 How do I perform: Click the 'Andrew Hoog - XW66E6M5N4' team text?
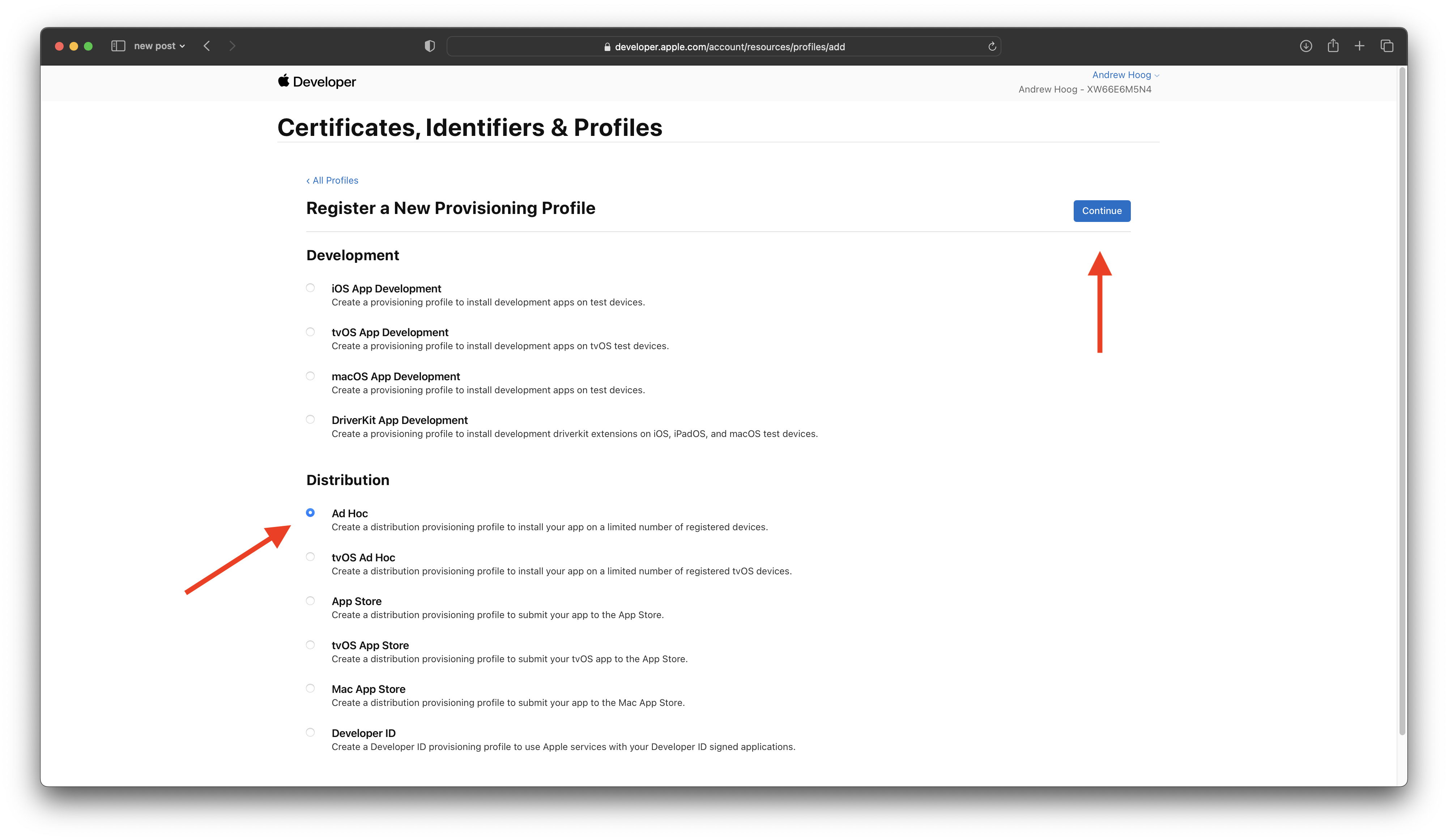point(1085,90)
